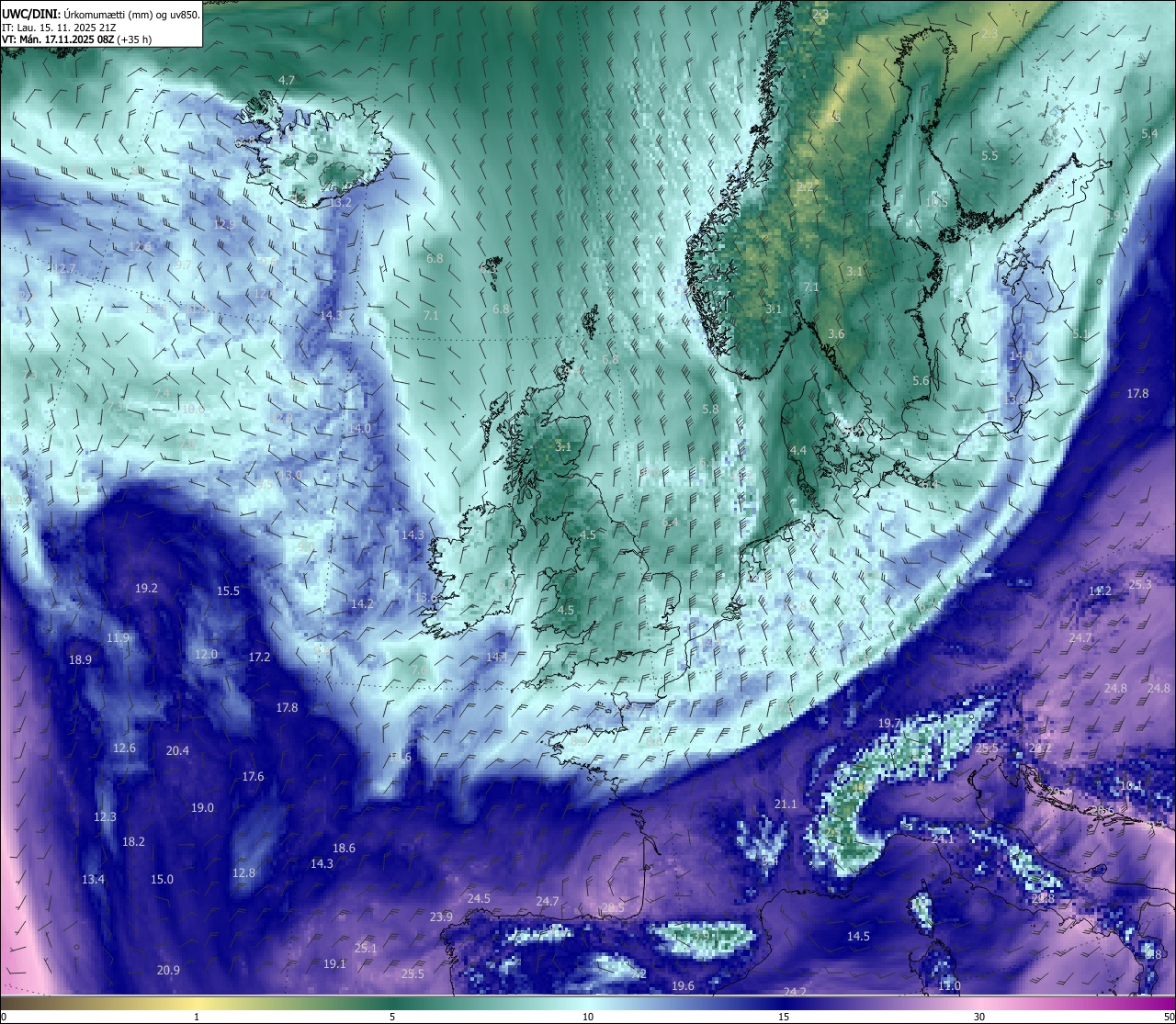1176x1024 pixels.
Task: Click the 11.2 value in eastern Europe
Action: pyautogui.click(x=1100, y=591)
